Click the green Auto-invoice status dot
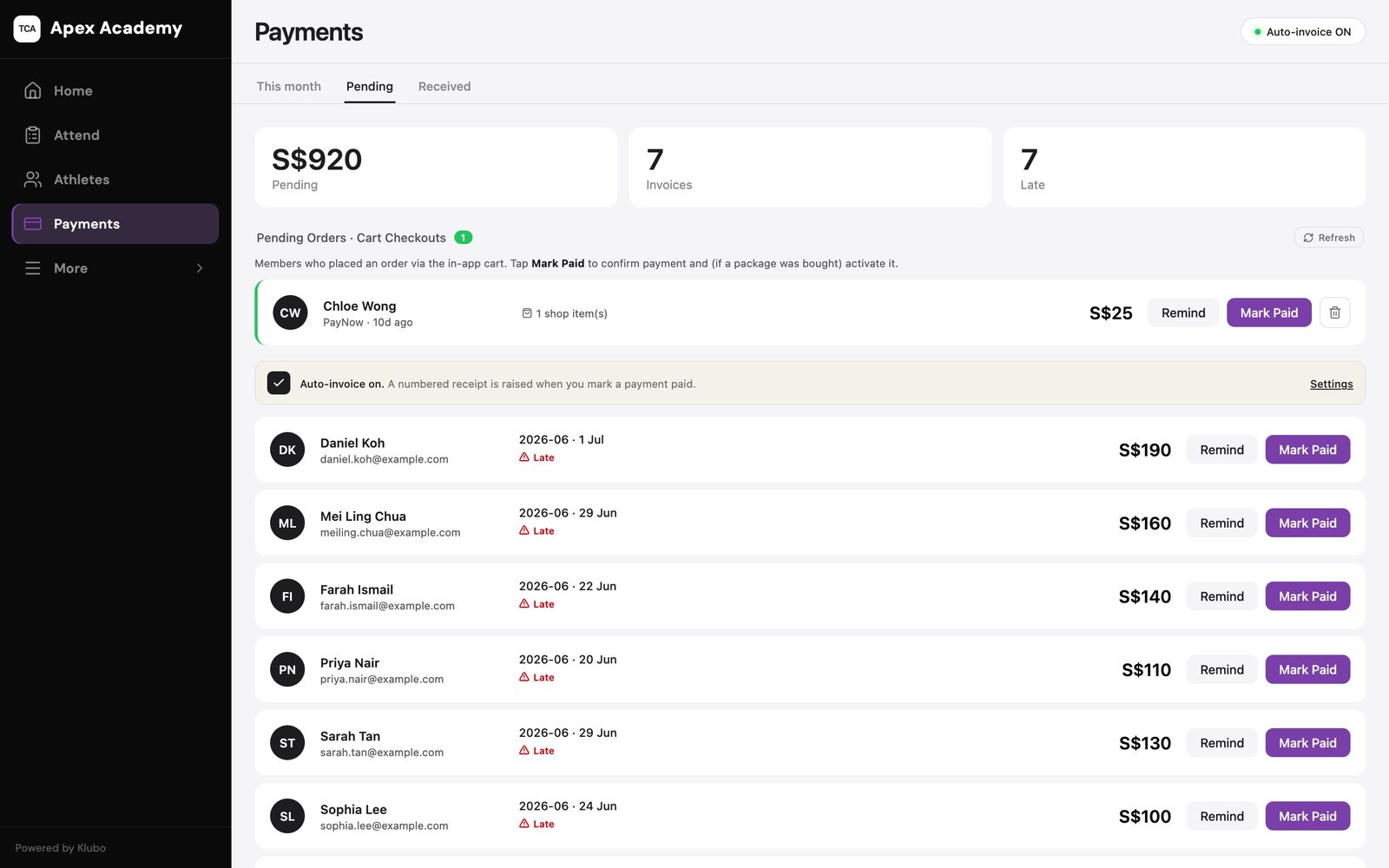This screenshot has width=1389, height=868. (1257, 32)
